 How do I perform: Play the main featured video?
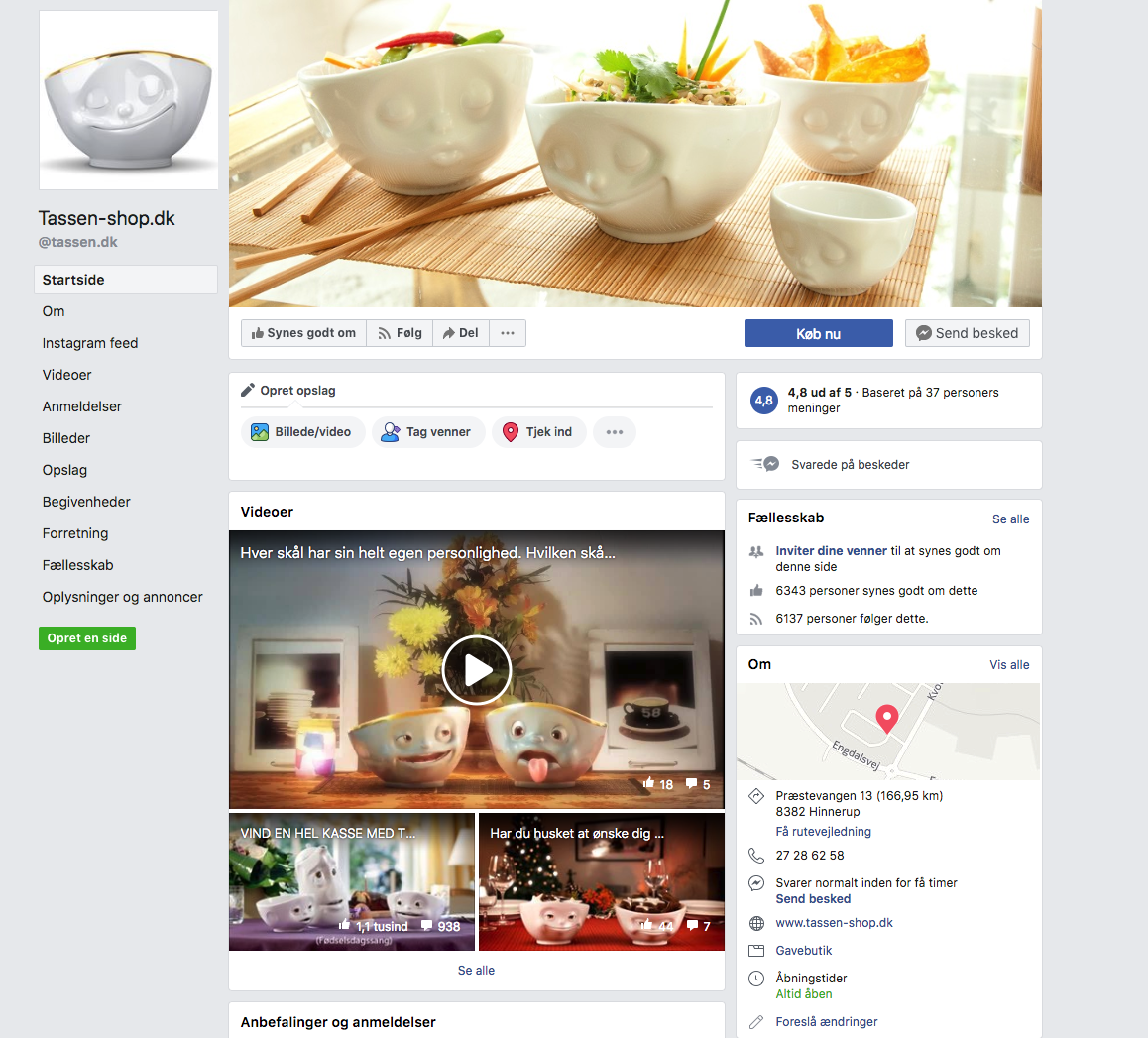tap(476, 670)
